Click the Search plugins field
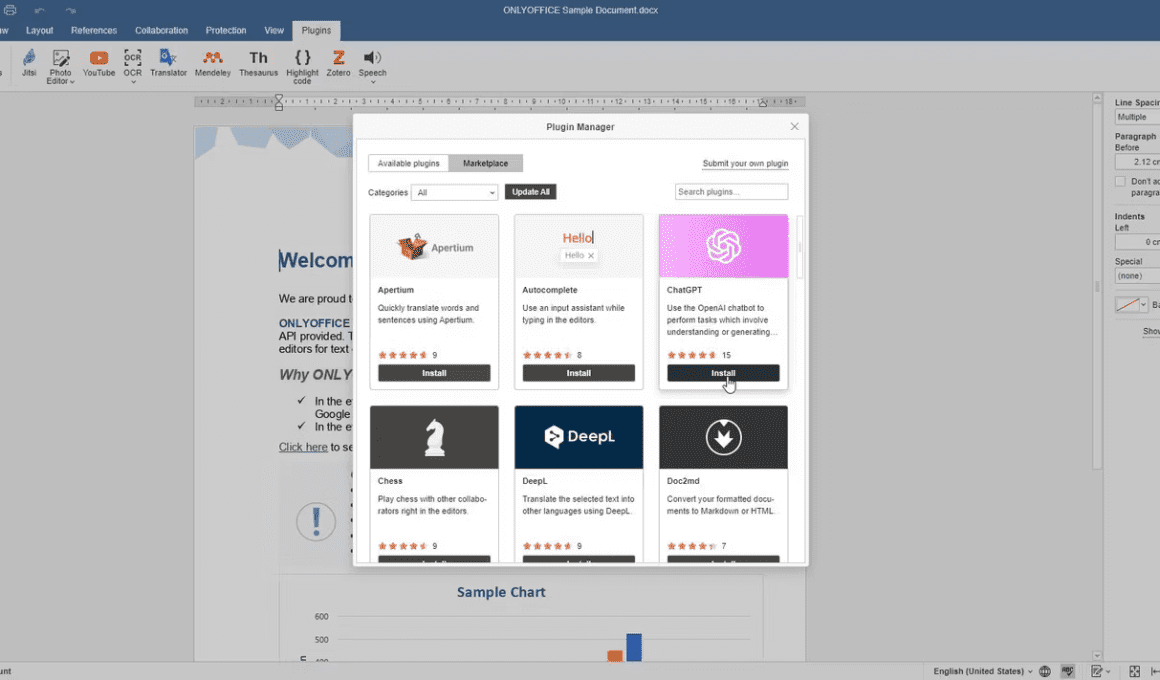 731,192
